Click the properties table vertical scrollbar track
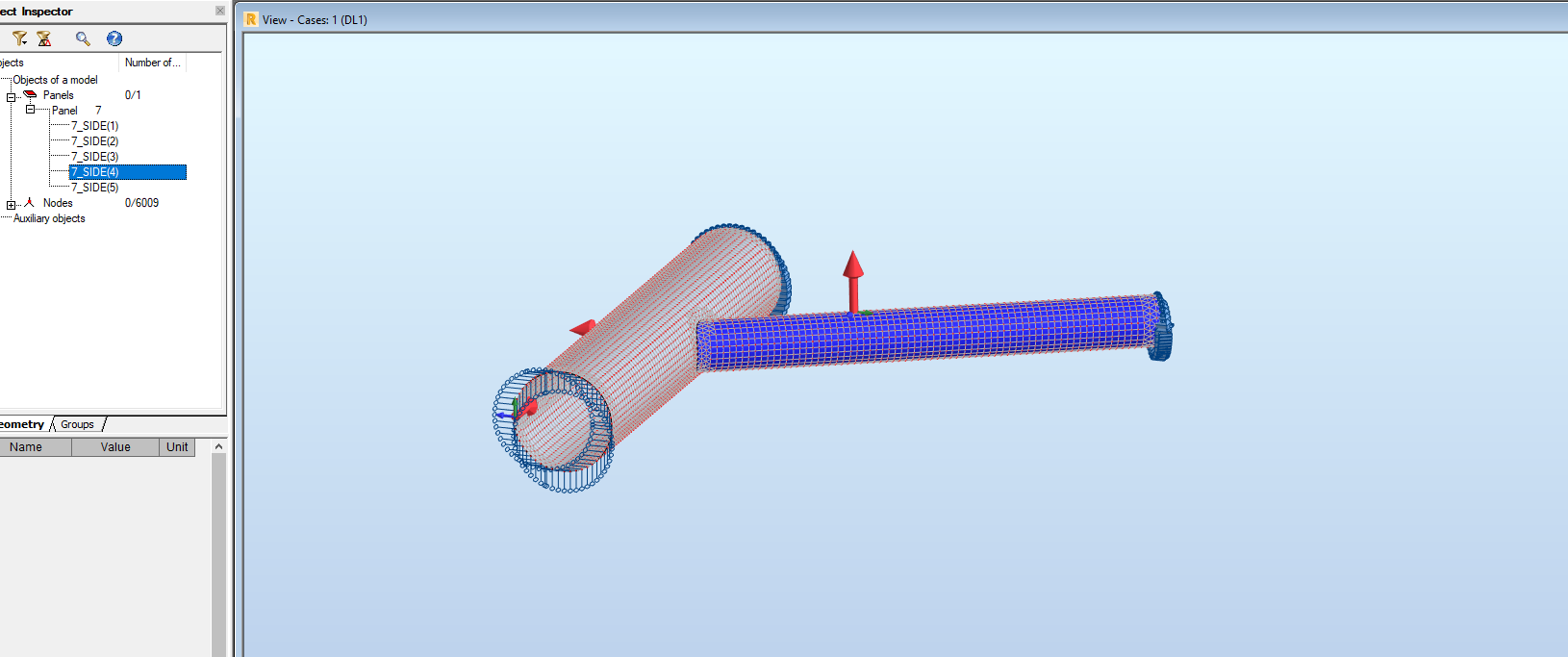The image size is (1568, 657). (x=219, y=555)
